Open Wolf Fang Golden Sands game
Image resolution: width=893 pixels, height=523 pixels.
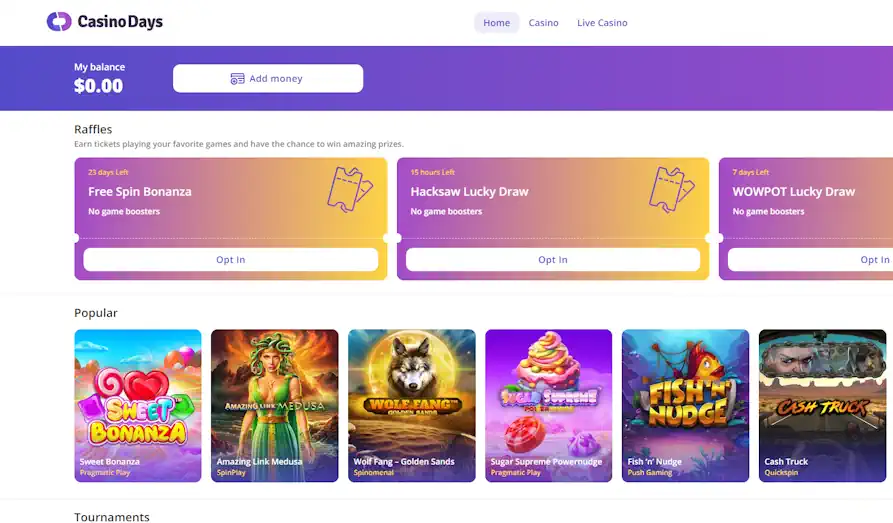click(x=412, y=406)
